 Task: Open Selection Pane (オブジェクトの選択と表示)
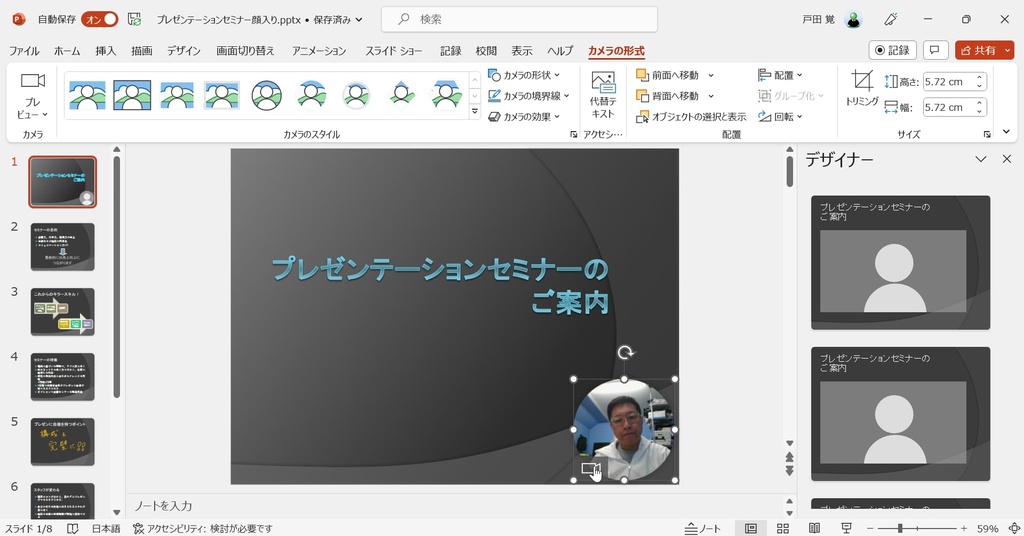pyautogui.click(x=691, y=117)
